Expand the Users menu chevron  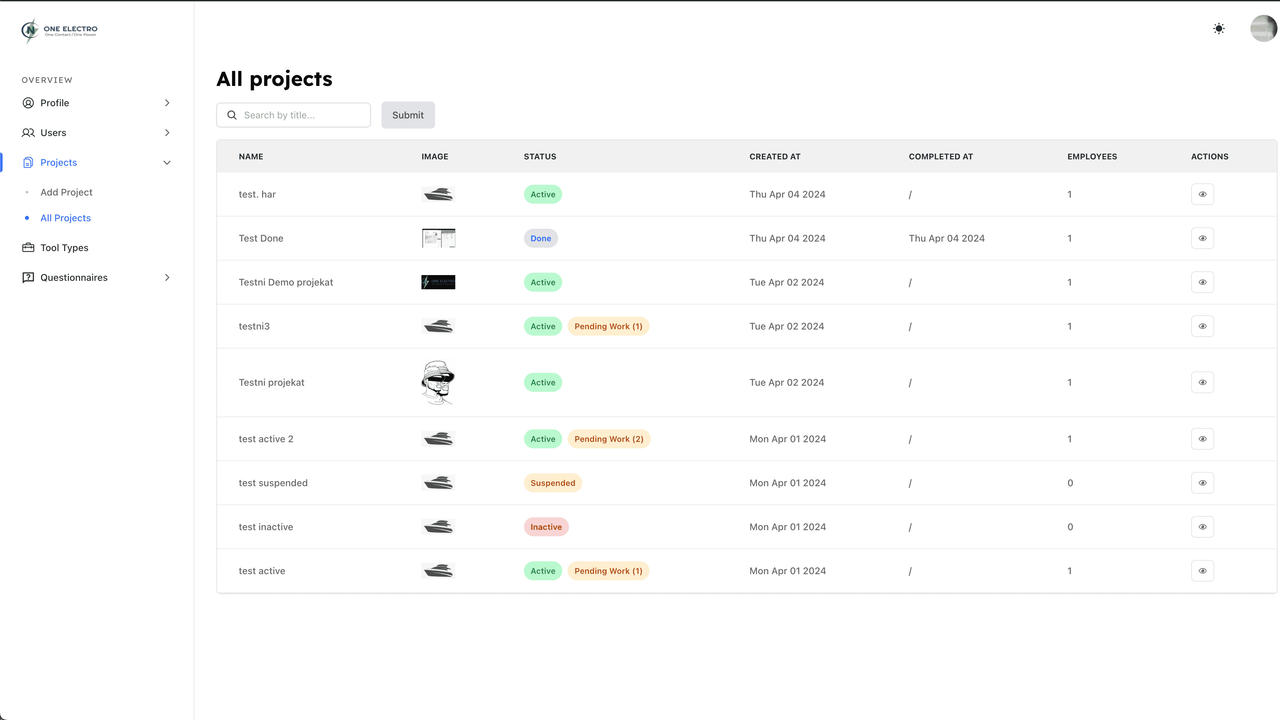pos(167,133)
